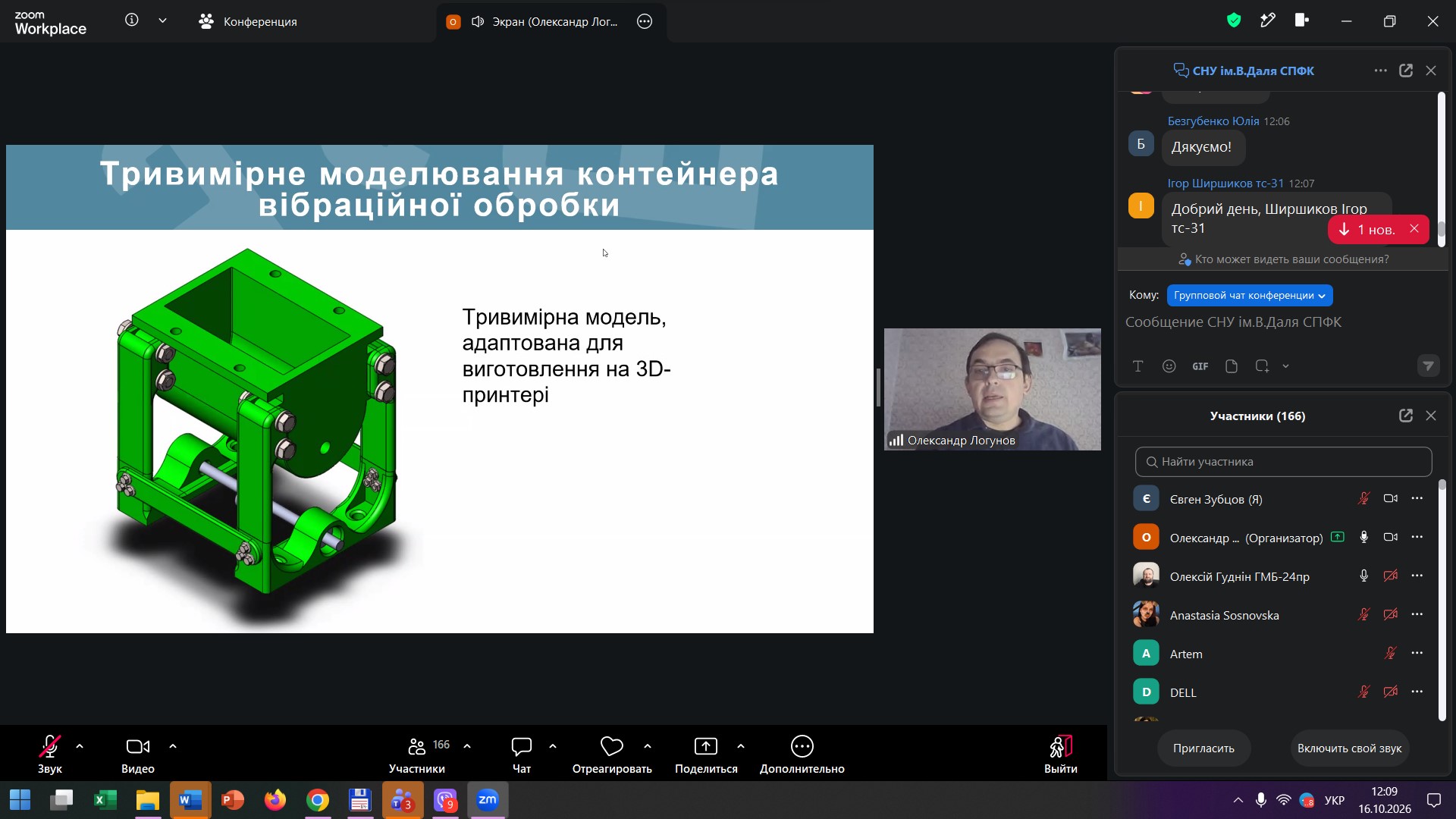Attach a file in chat
The height and width of the screenshot is (819, 1456).
pyautogui.click(x=1231, y=366)
